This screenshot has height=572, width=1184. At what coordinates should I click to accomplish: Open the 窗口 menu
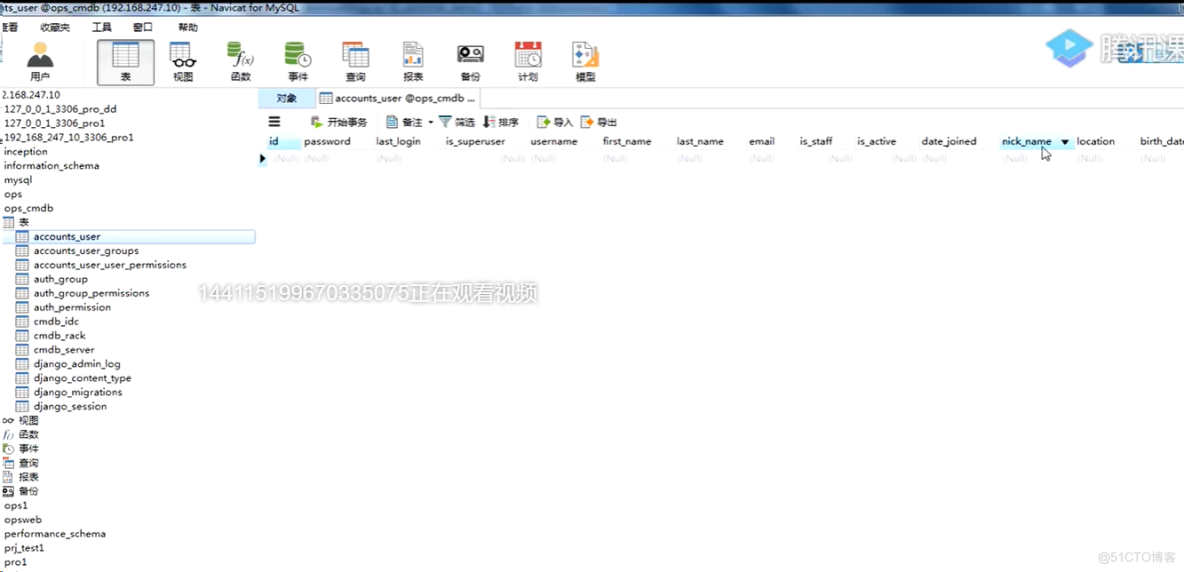coord(143,27)
